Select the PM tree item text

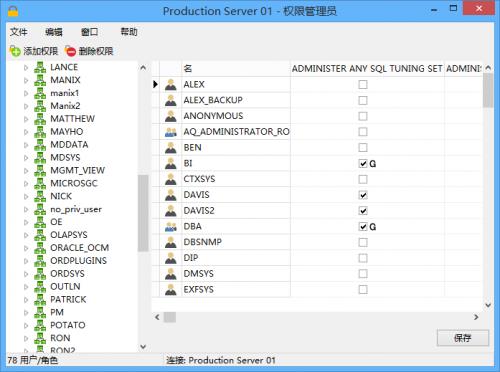[x=57, y=312]
